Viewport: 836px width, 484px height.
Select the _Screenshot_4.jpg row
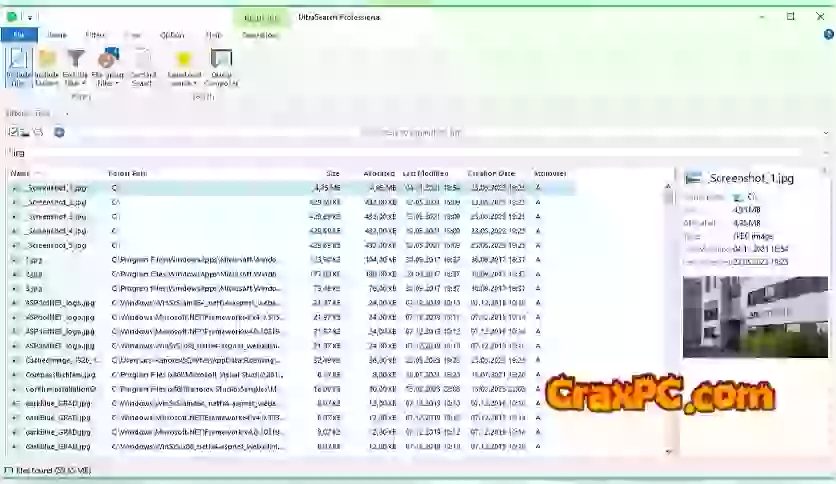(291, 231)
